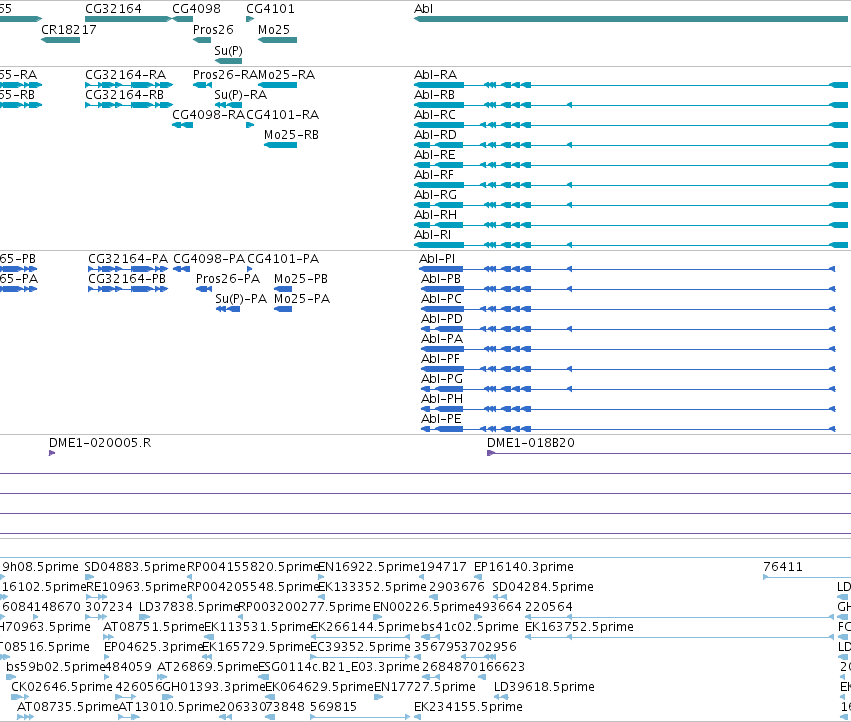
Task: Click transcript Abl-RI
Action: coord(631,245)
